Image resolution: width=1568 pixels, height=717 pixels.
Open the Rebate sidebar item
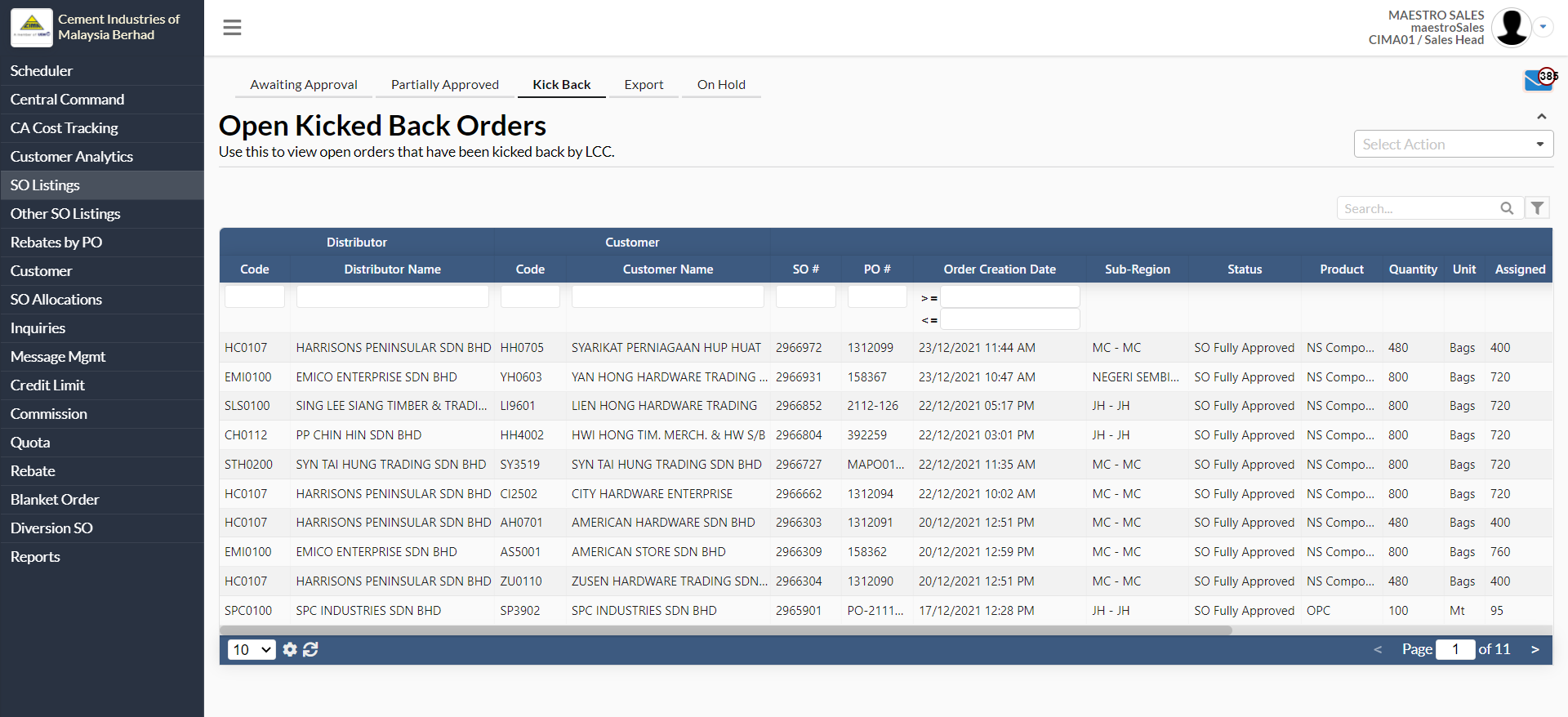click(102, 471)
